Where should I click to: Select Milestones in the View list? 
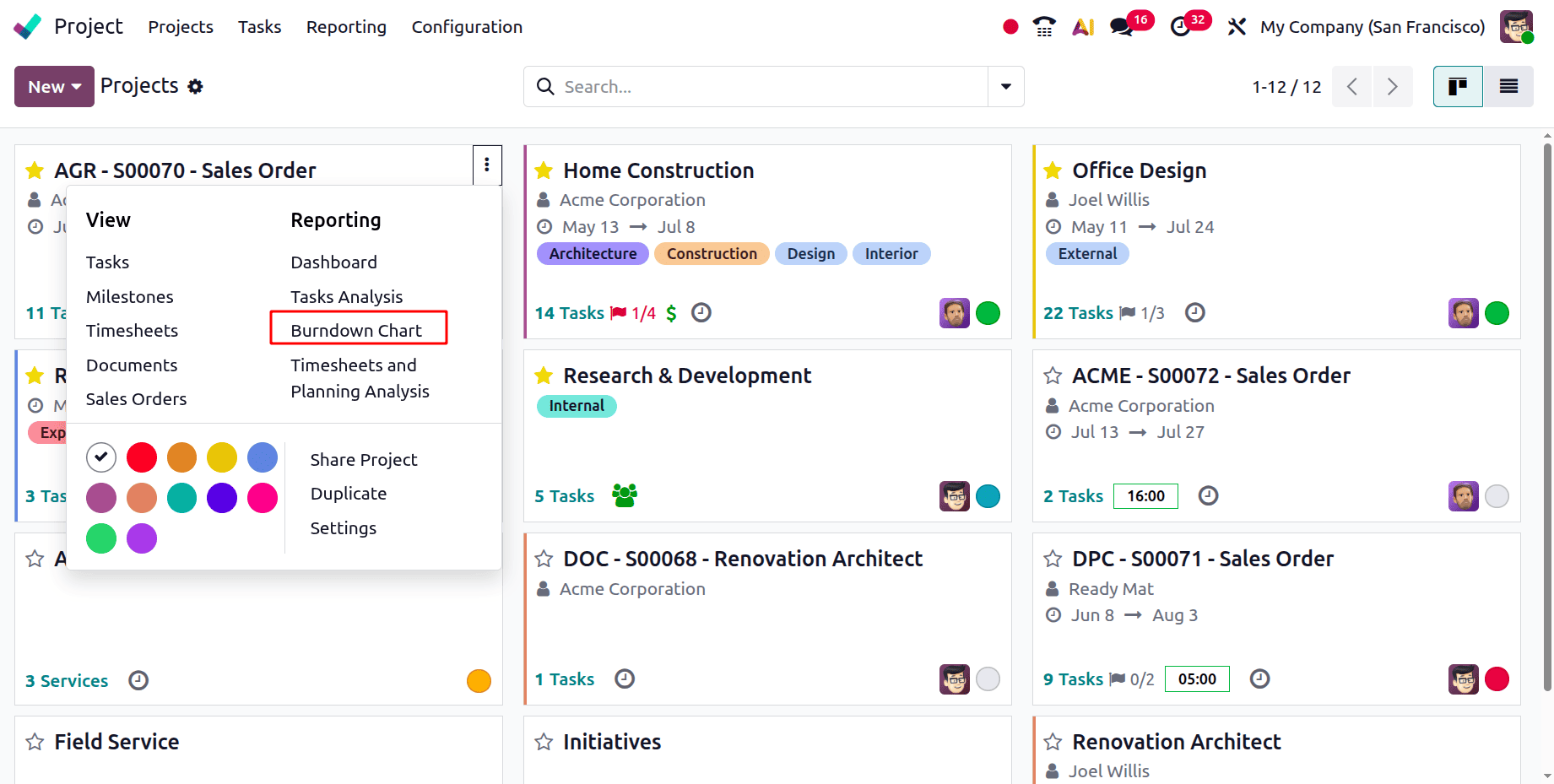[x=130, y=297]
